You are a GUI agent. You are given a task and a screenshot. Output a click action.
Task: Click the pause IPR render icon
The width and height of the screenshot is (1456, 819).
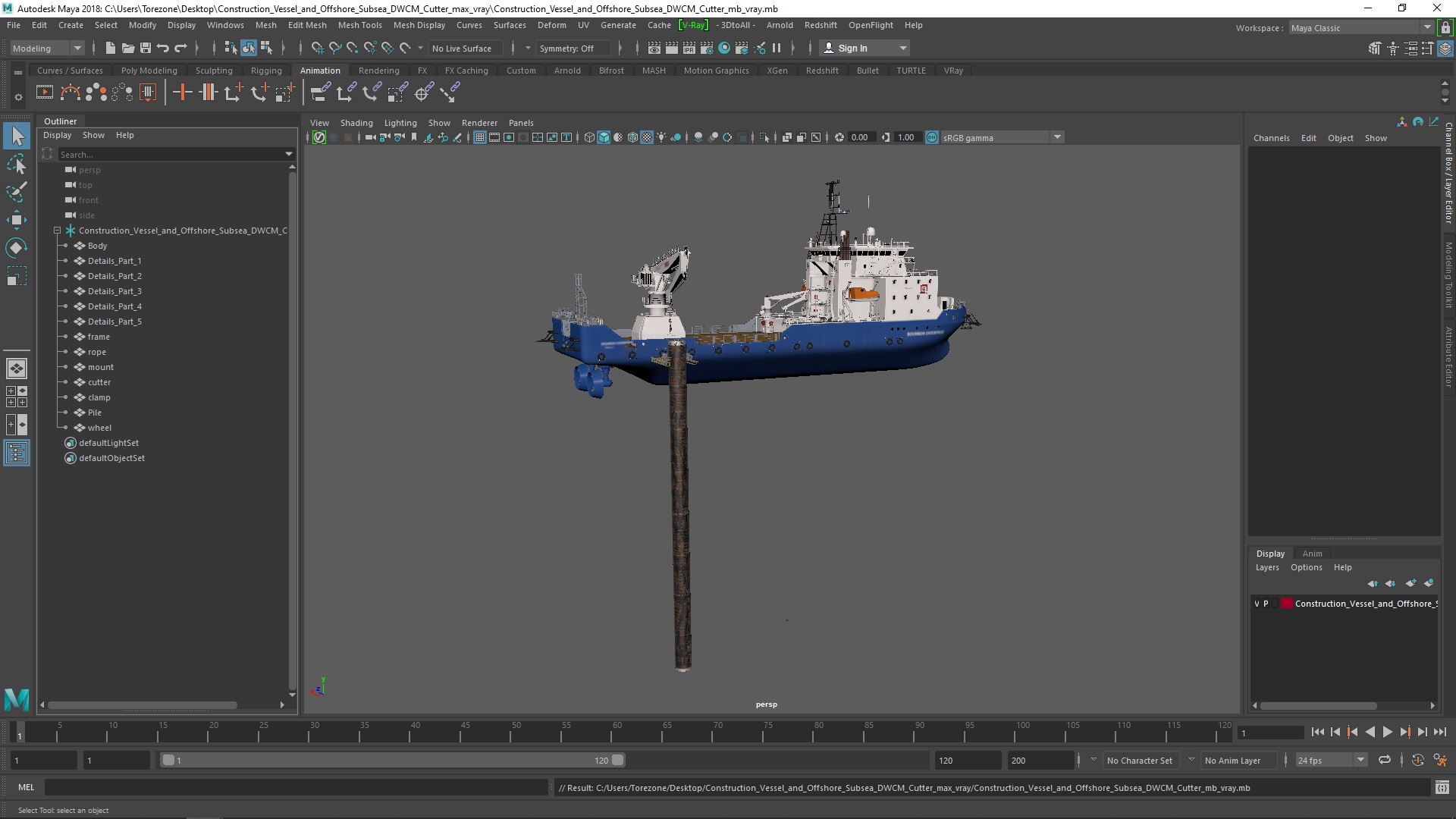[x=777, y=48]
